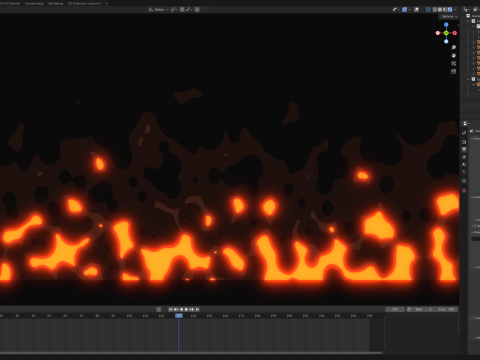Select rendered viewport shading

click(450, 9)
